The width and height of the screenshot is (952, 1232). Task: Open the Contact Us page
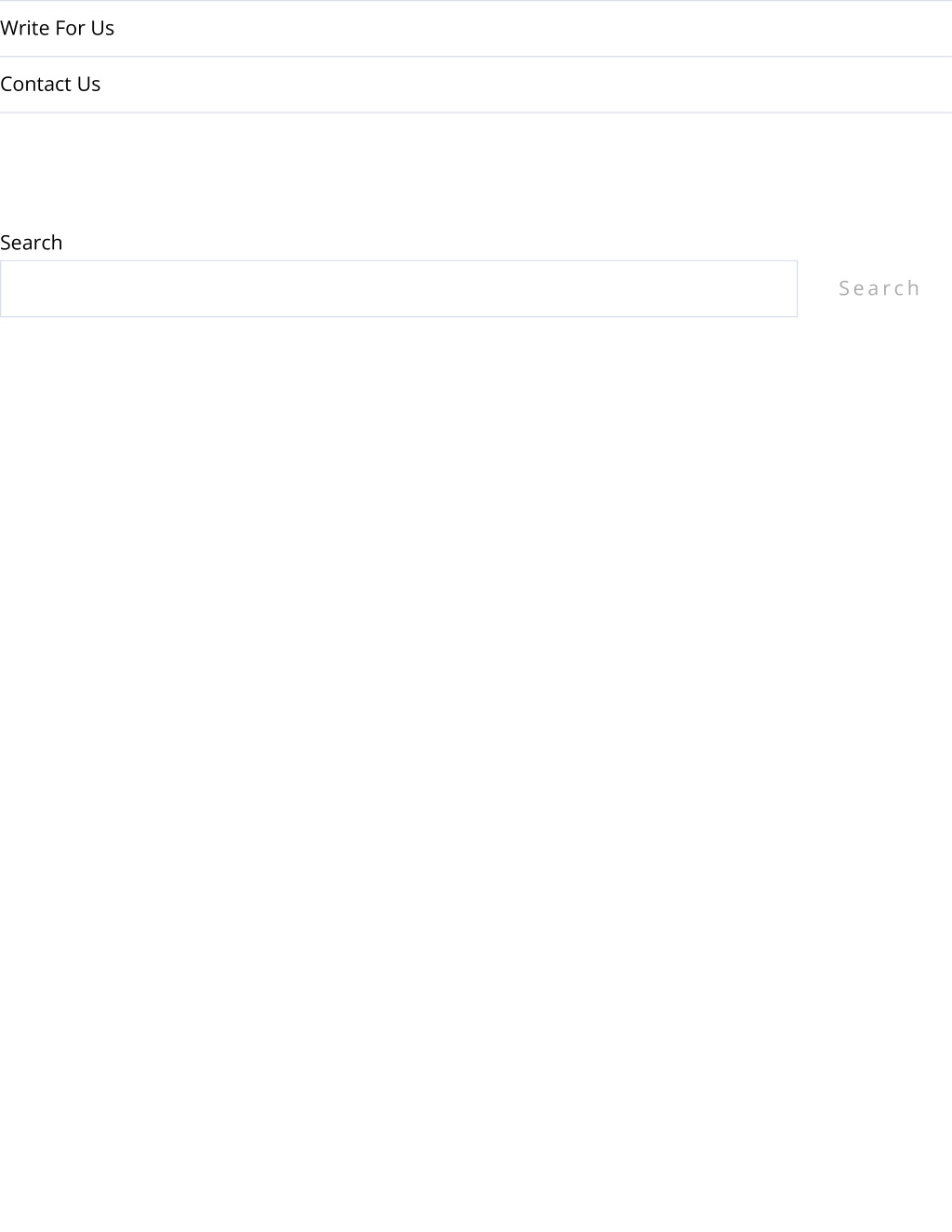50,85
